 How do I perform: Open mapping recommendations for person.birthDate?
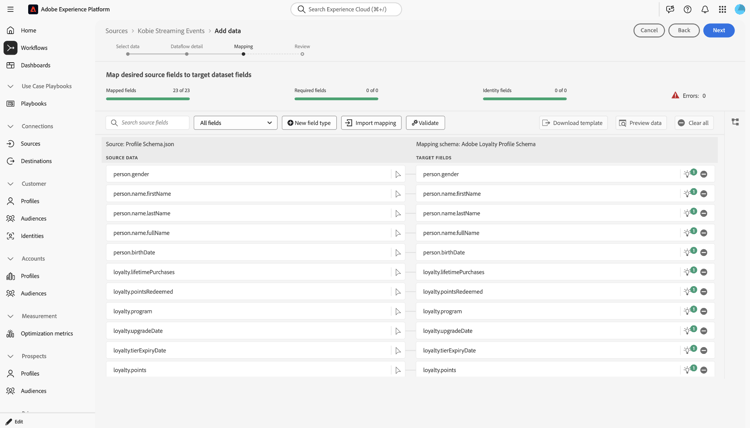click(x=690, y=252)
